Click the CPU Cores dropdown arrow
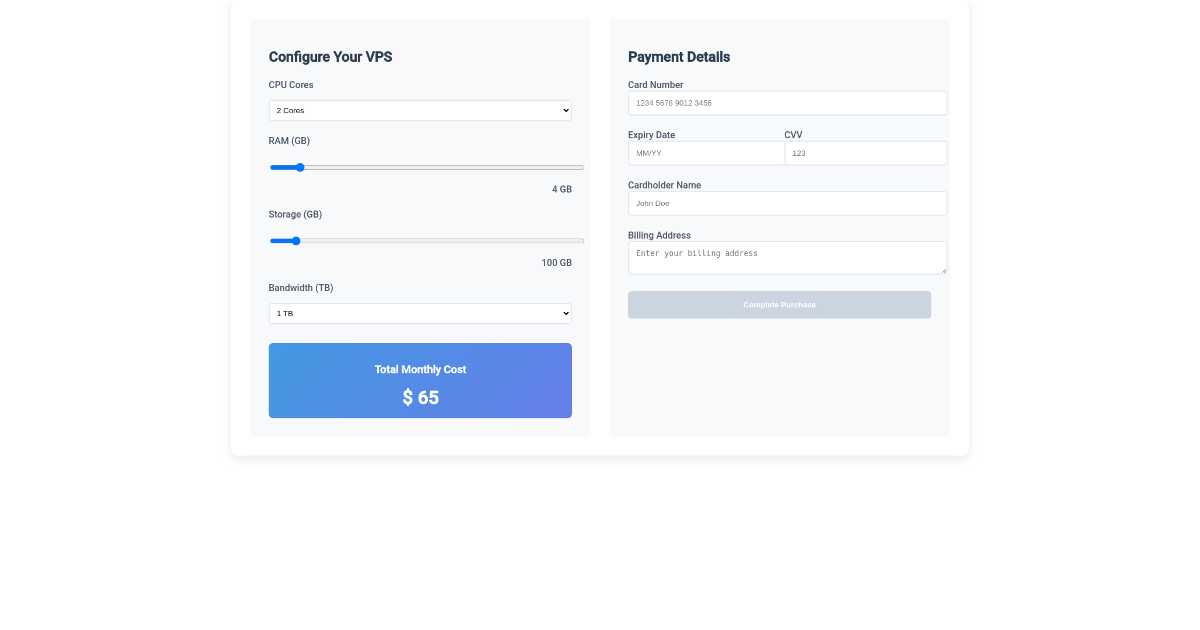This screenshot has width=1200, height=630. tap(563, 110)
